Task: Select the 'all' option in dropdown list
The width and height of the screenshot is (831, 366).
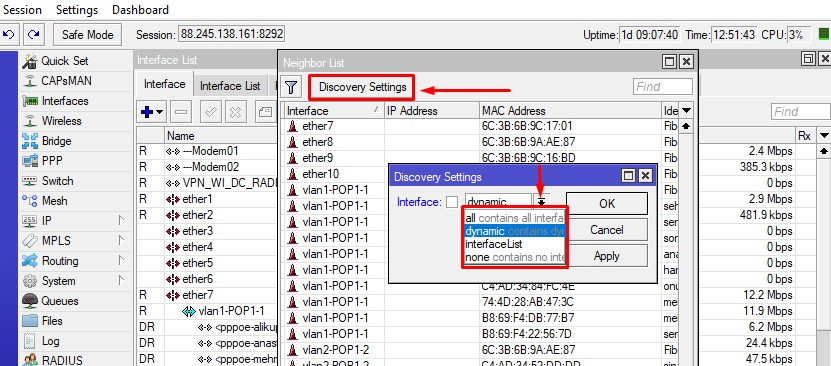Action: pyautogui.click(x=515, y=218)
